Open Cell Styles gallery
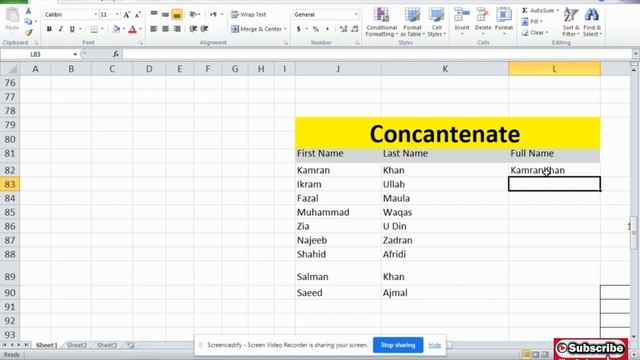The width and height of the screenshot is (640, 360). 436,22
